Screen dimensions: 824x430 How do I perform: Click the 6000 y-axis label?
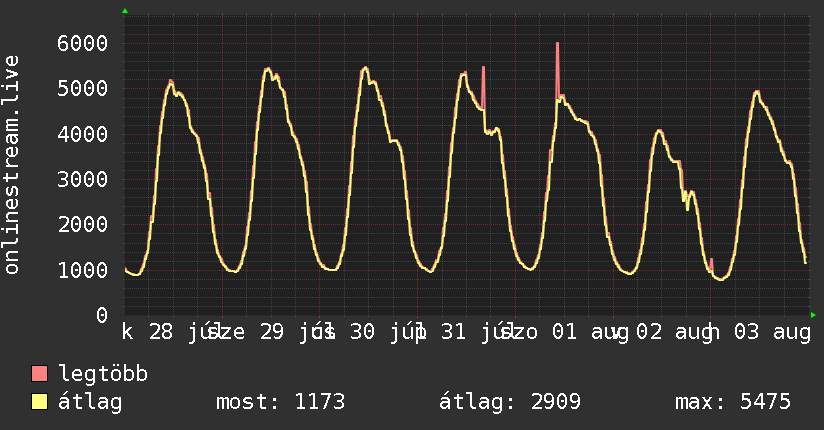click(x=83, y=43)
